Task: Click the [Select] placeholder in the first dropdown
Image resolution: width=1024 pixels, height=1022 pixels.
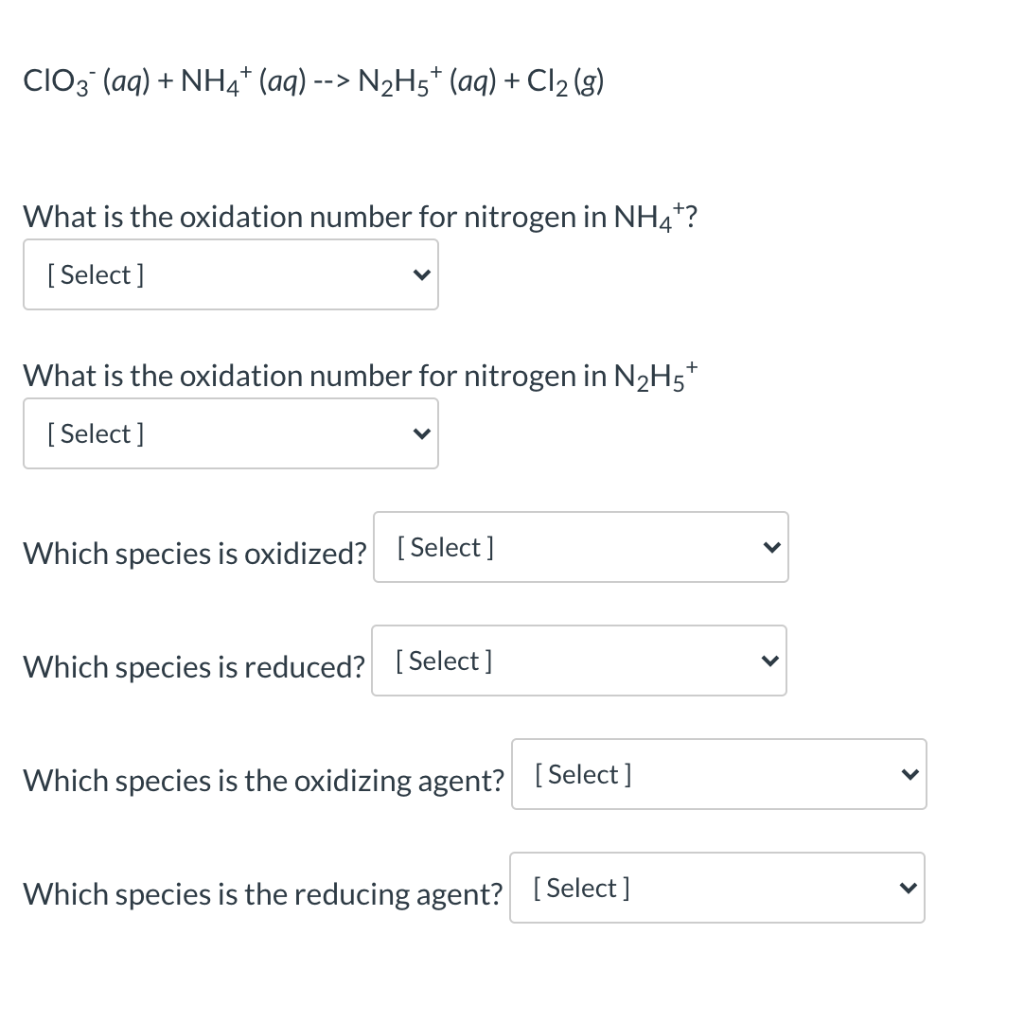Action: click(x=95, y=274)
